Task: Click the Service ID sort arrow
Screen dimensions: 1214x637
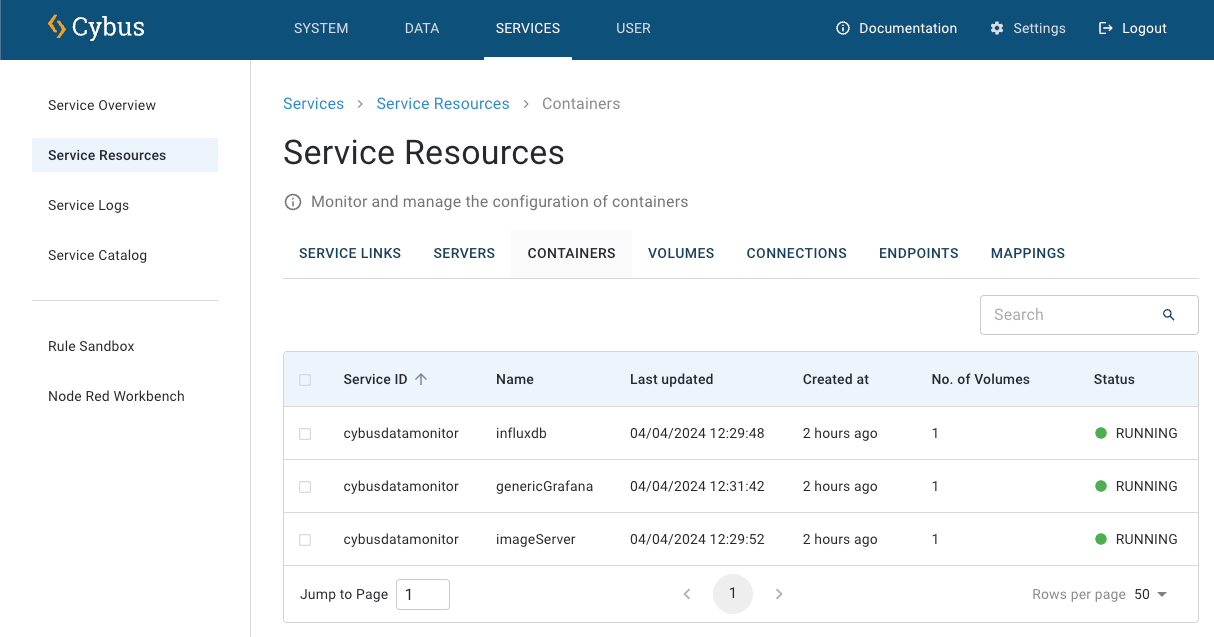Action: (421, 379)
